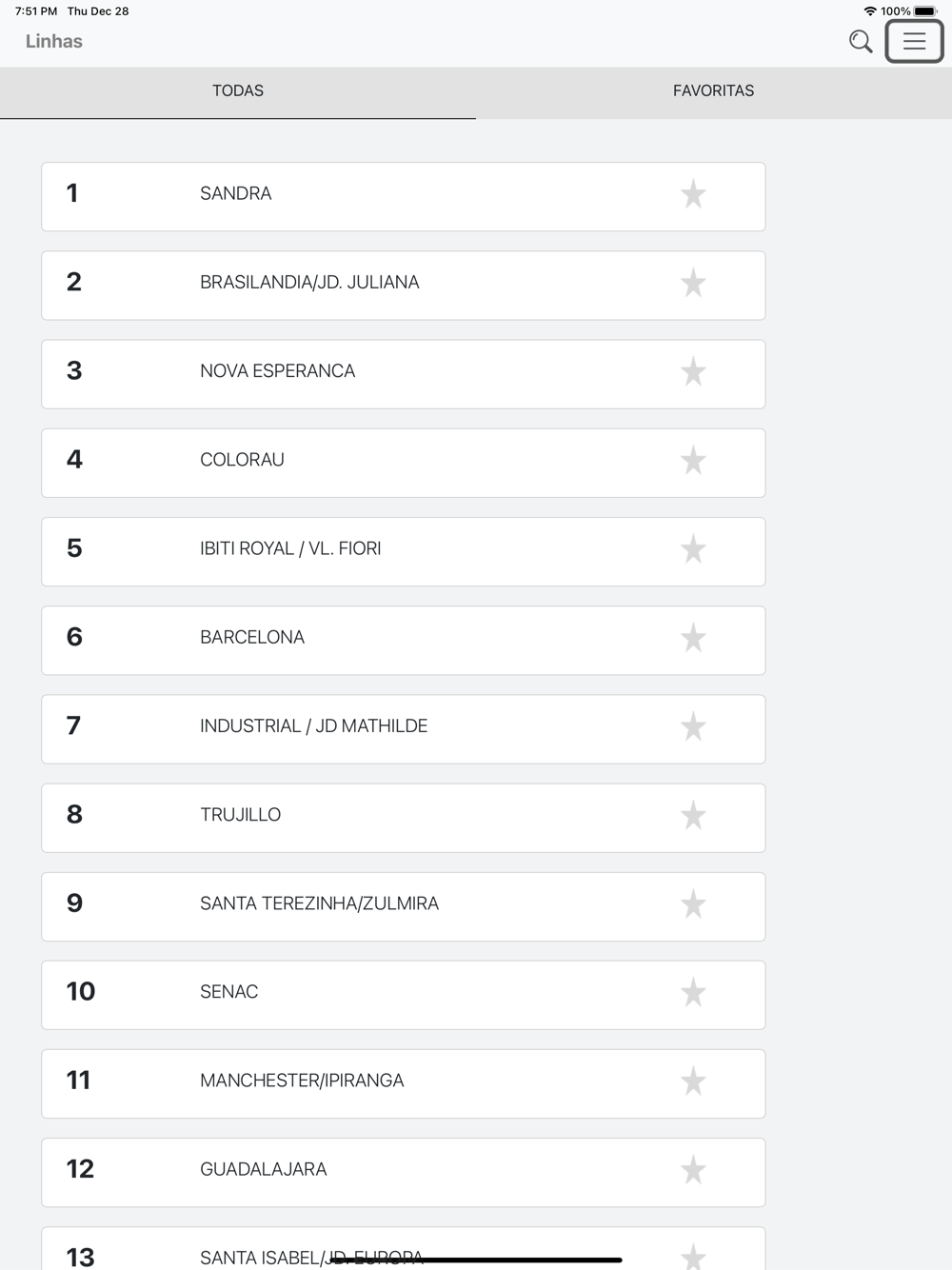Mark COLORAU line as favorite

coord(693,460)
